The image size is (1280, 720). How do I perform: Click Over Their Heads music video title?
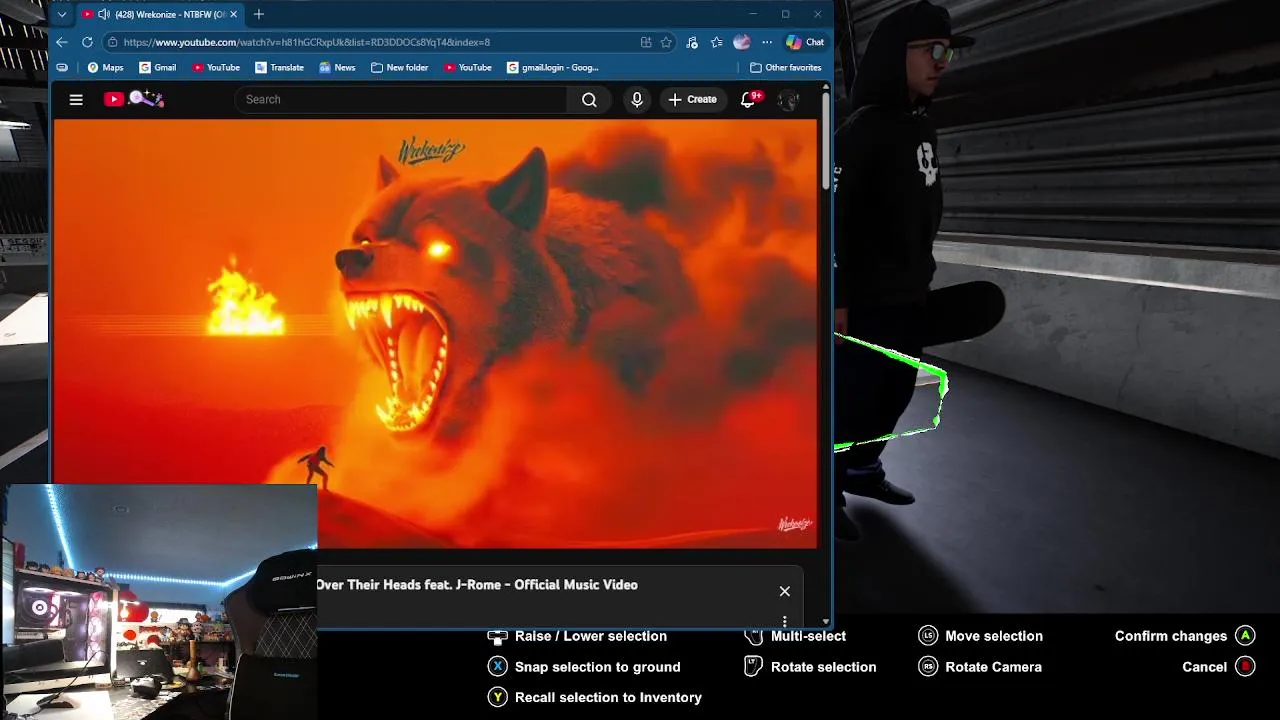pos(476,585)
